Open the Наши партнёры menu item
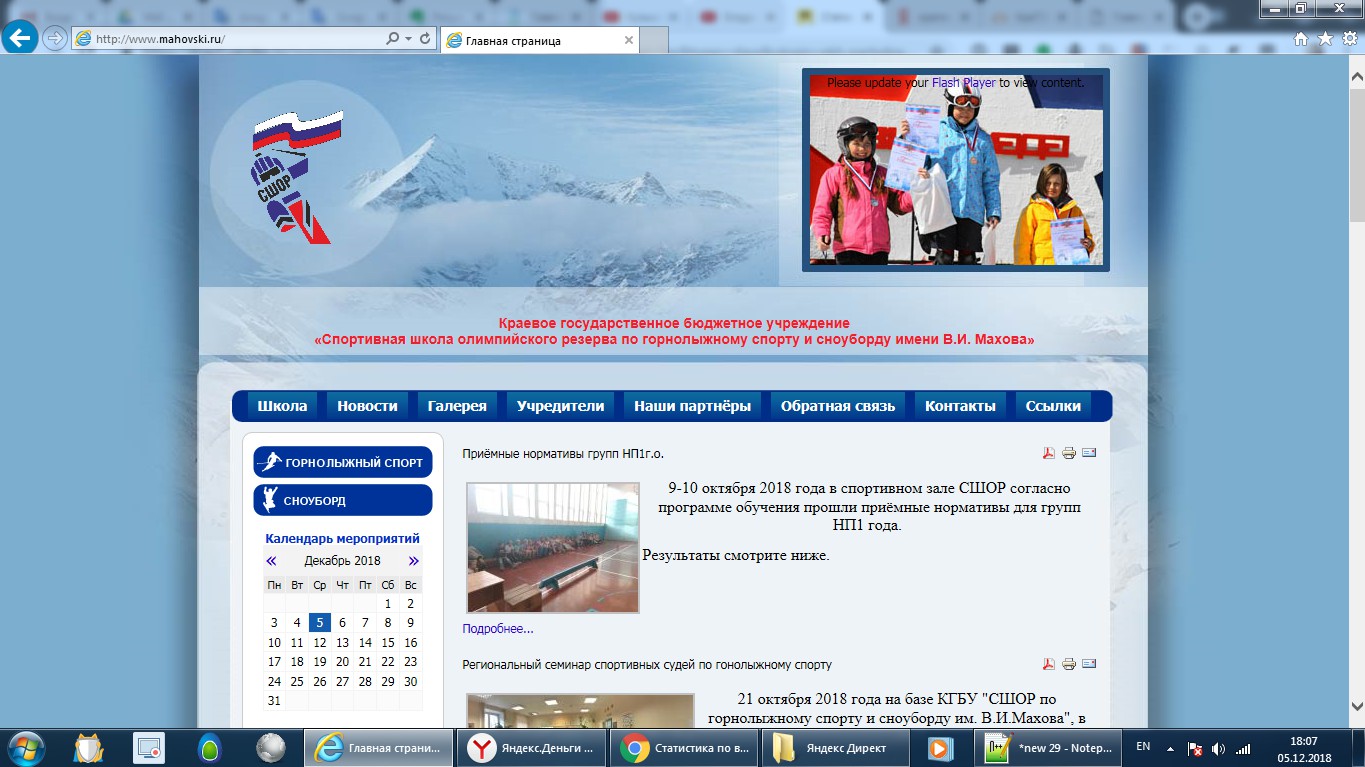This screenshot has width=1365, height=767. 692,406
